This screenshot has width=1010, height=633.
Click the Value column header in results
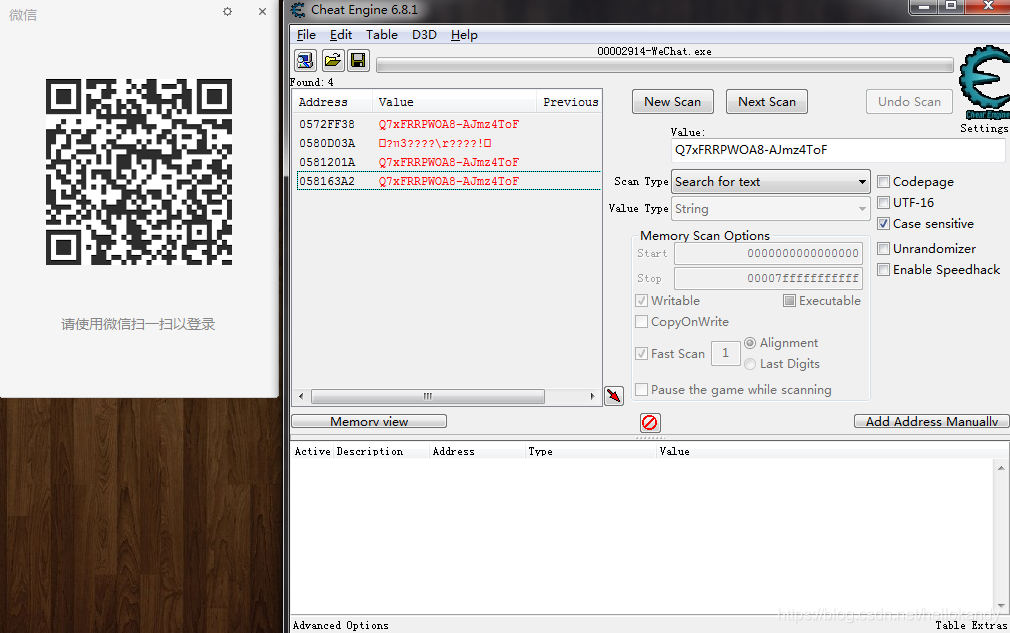click(x=454, y=102)
